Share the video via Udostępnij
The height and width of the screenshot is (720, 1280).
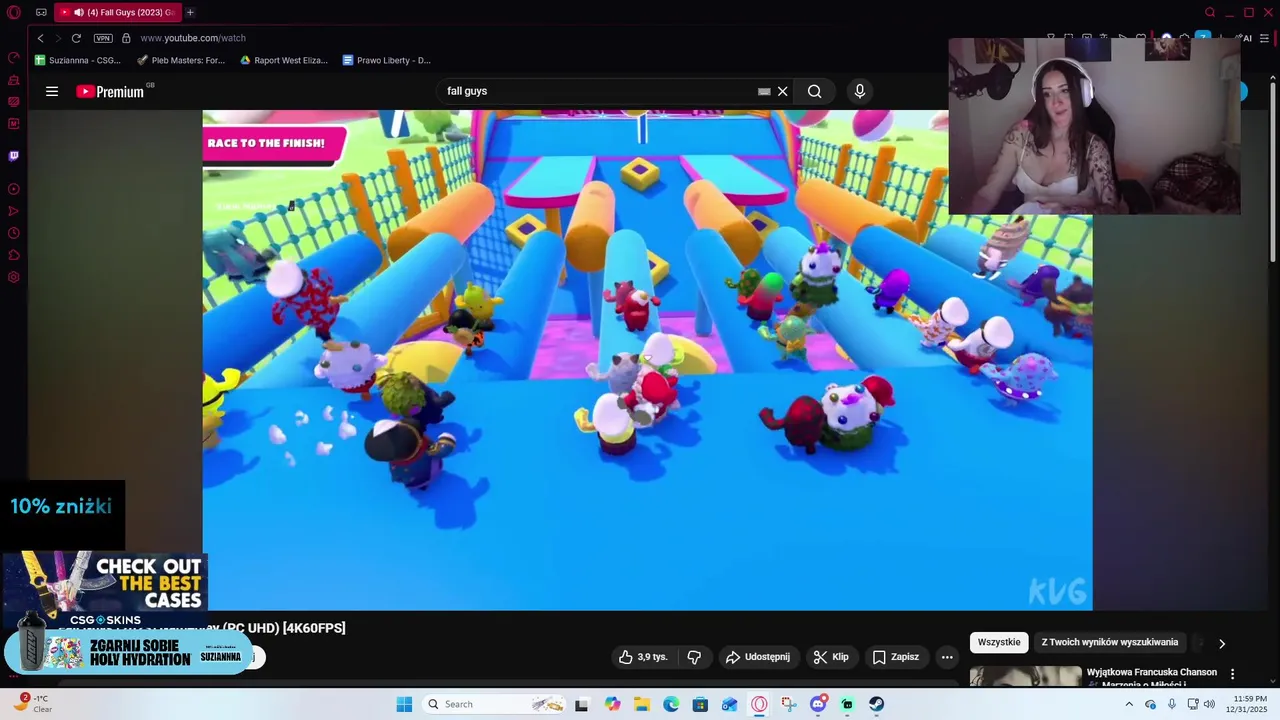point(757,657)
